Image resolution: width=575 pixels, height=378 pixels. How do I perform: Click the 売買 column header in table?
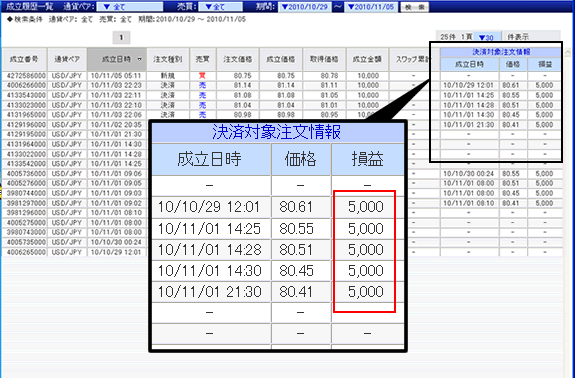[x=203, y=59]
